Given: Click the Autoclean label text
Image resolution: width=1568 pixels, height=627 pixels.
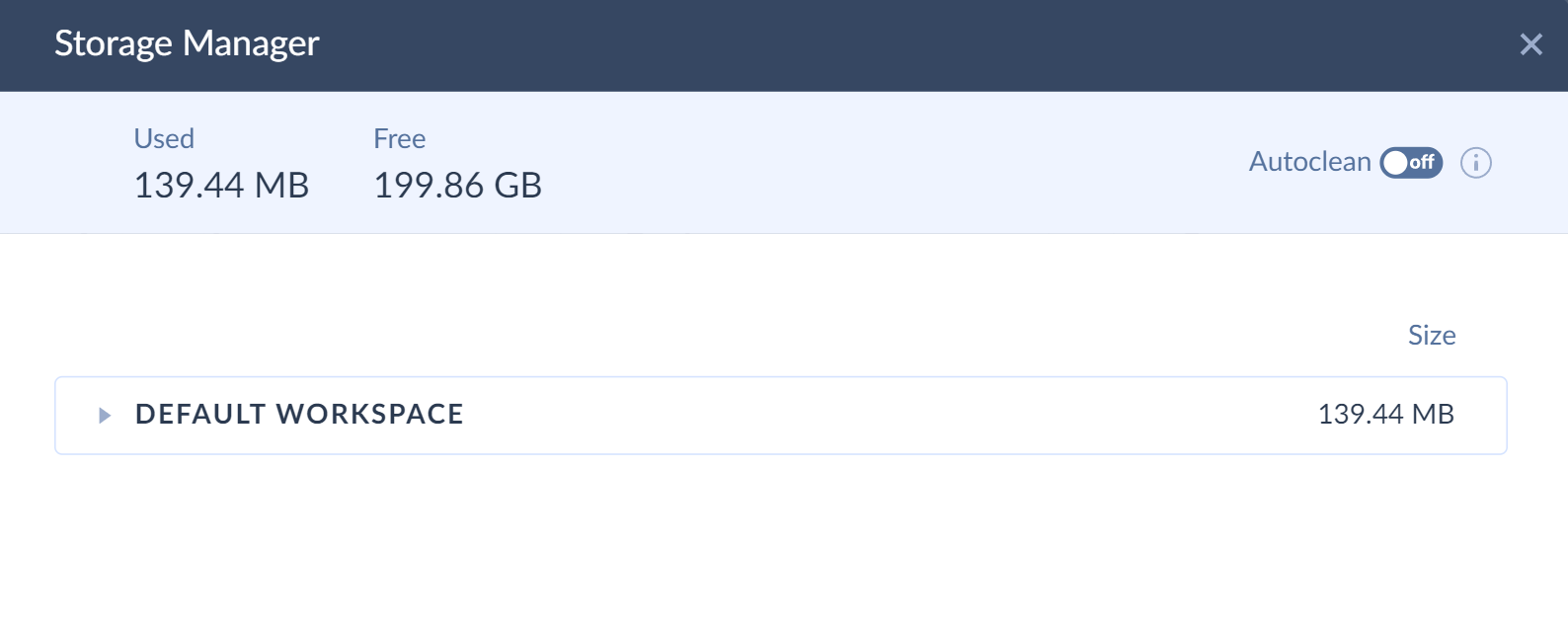Looking at the screenshot, I should point(1309,162).
